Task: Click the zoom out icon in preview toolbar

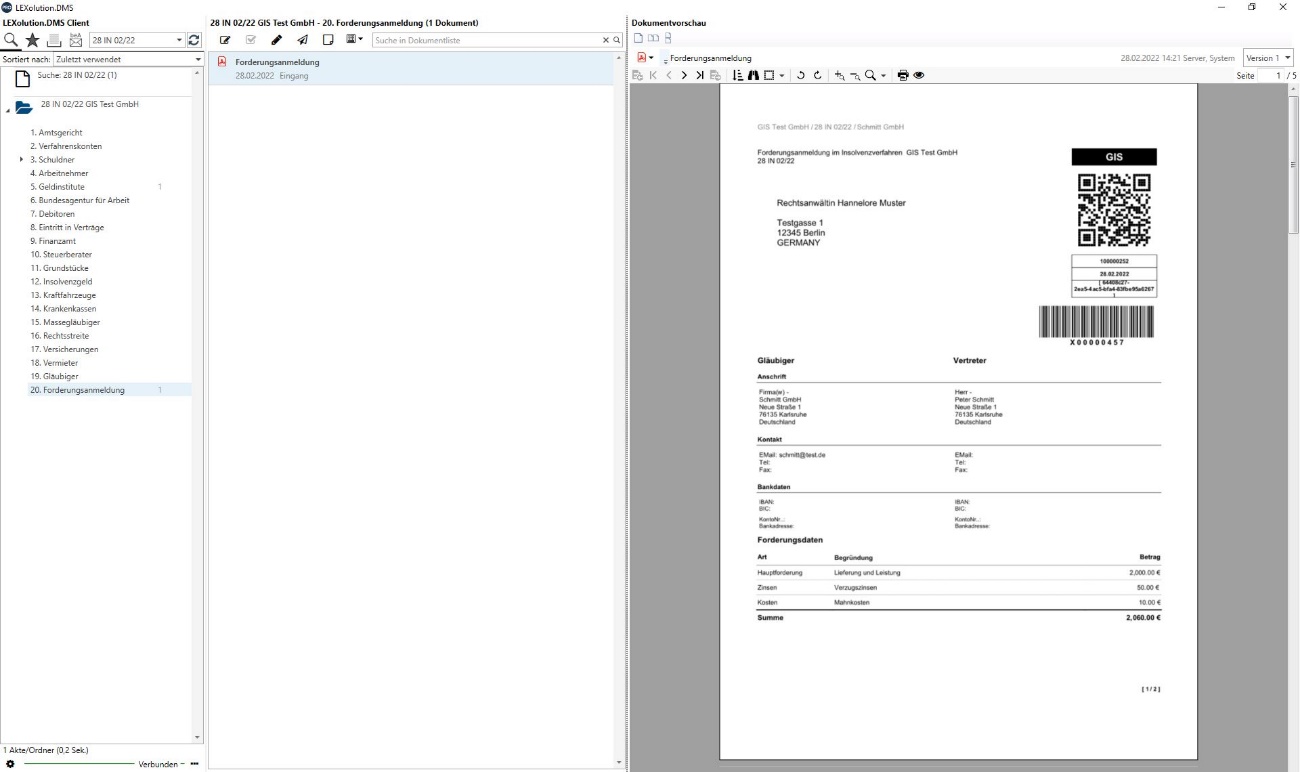Action: click(x=855, y=75)
